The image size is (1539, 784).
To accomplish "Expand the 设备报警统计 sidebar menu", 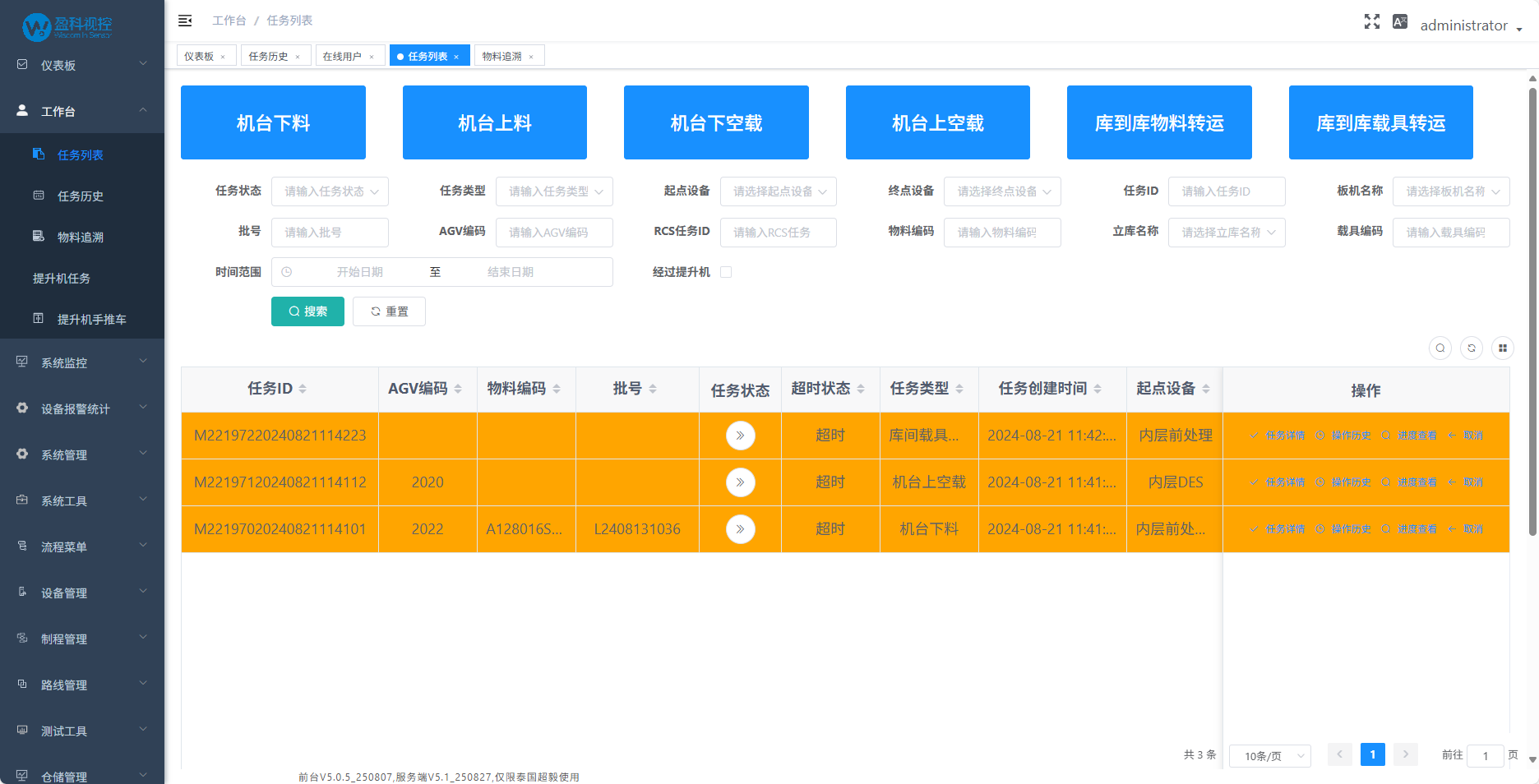I will pyautogui.click(x=82, y=408).
